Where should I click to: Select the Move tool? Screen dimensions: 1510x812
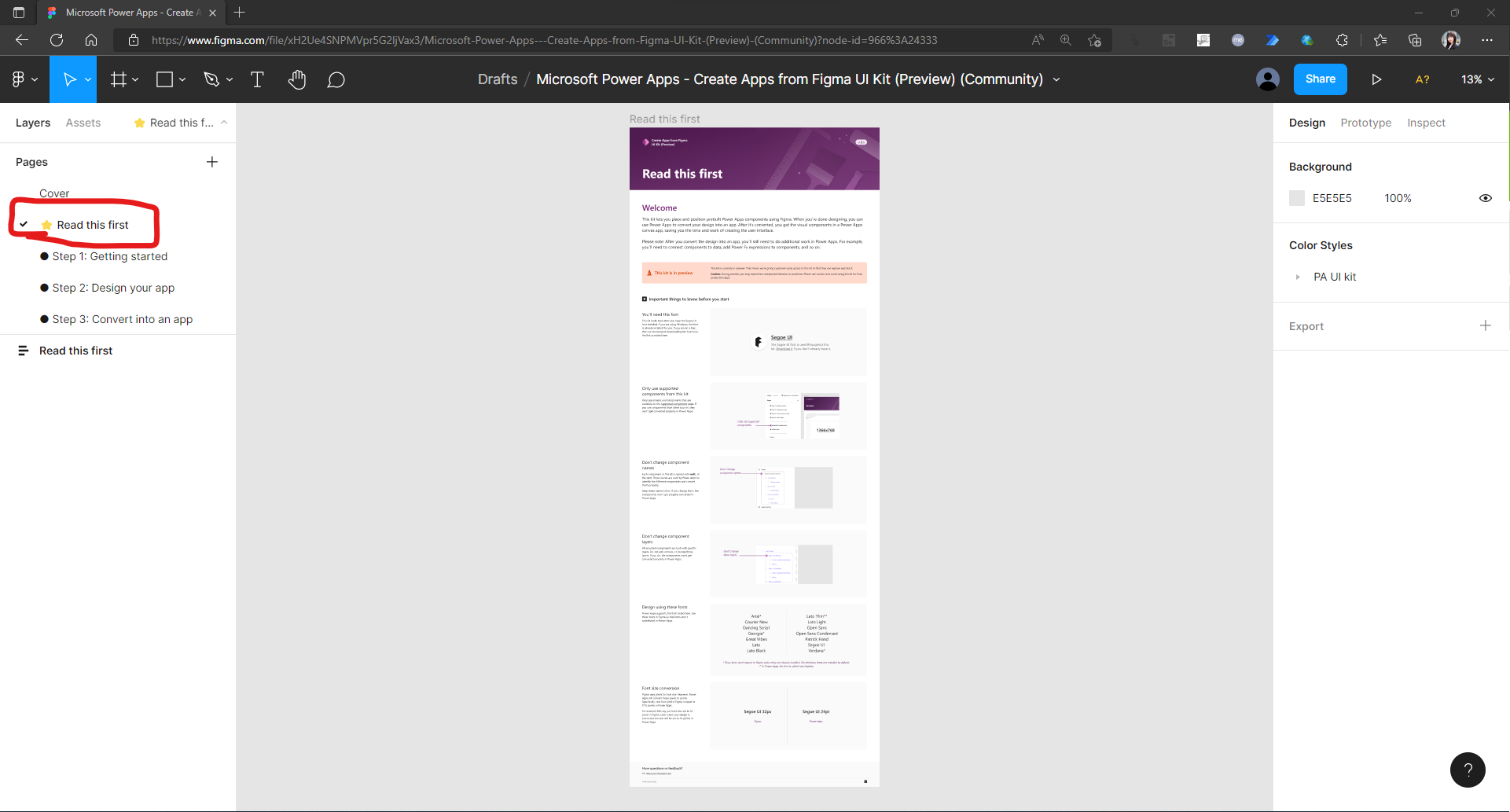coord(68,79)
